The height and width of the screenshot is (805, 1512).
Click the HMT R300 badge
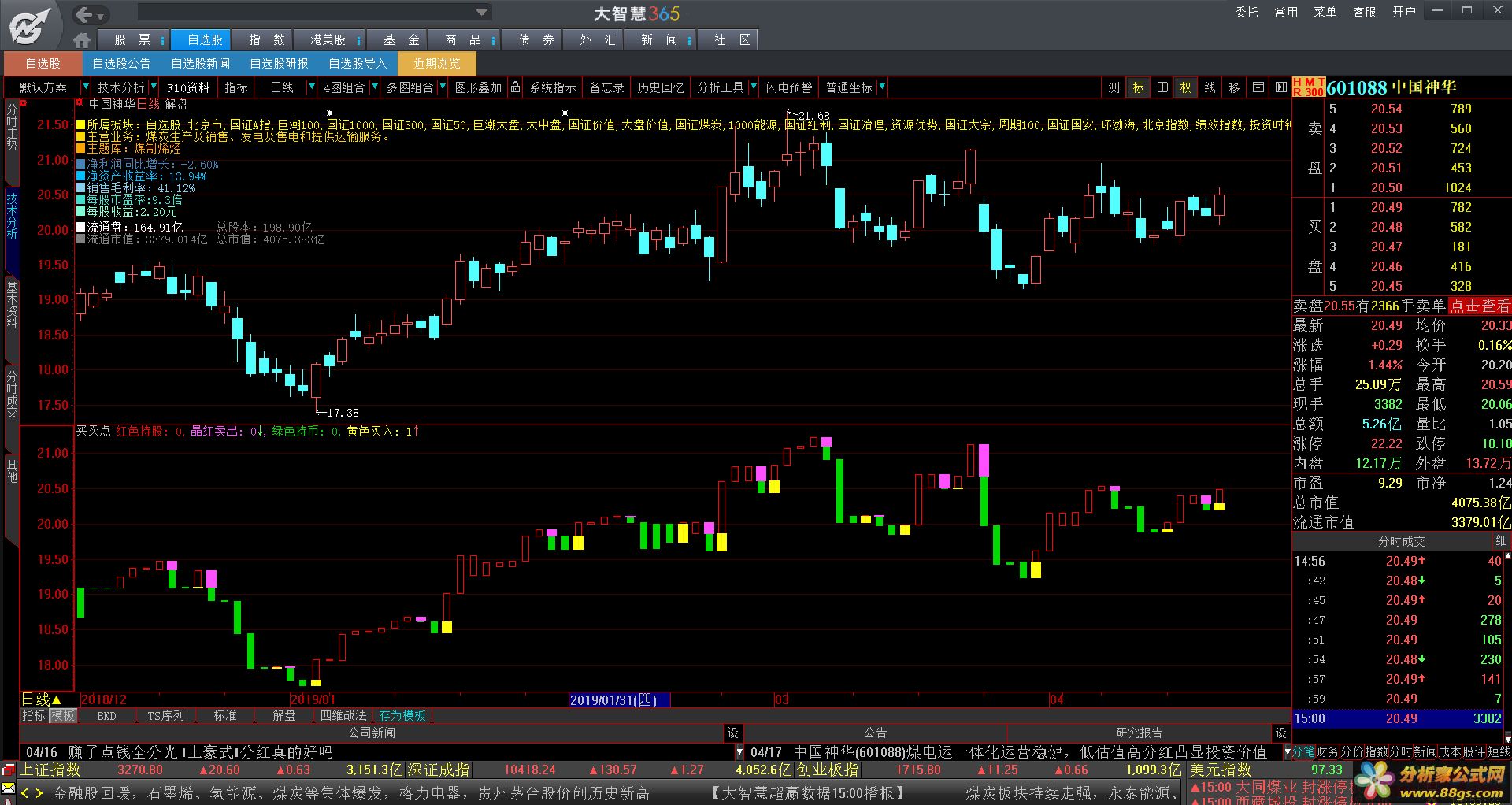point(1308,87)
